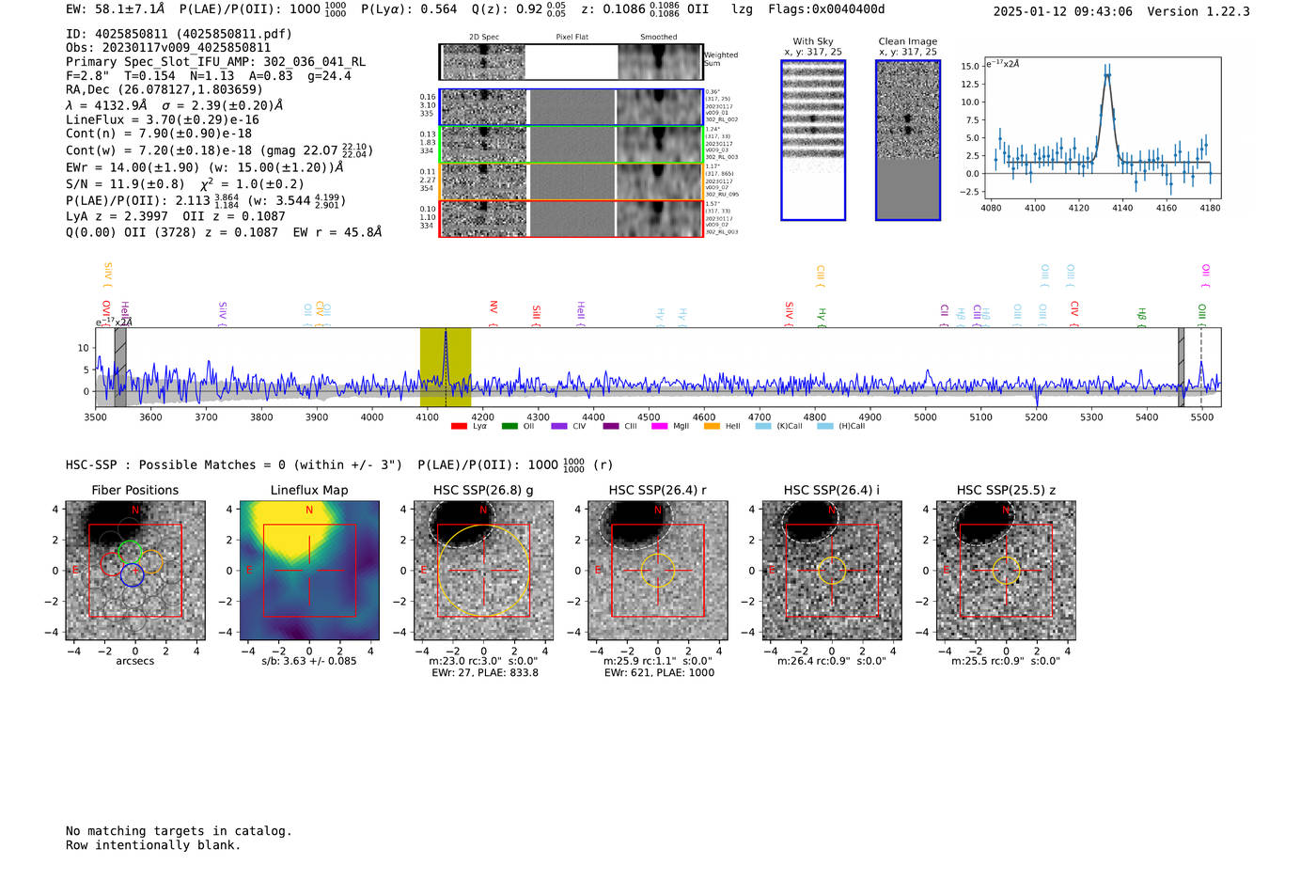Viewport: 1316px width, 896px height.
Task: Click the blue circle in Fiber Positions
Action: point(132,574)
